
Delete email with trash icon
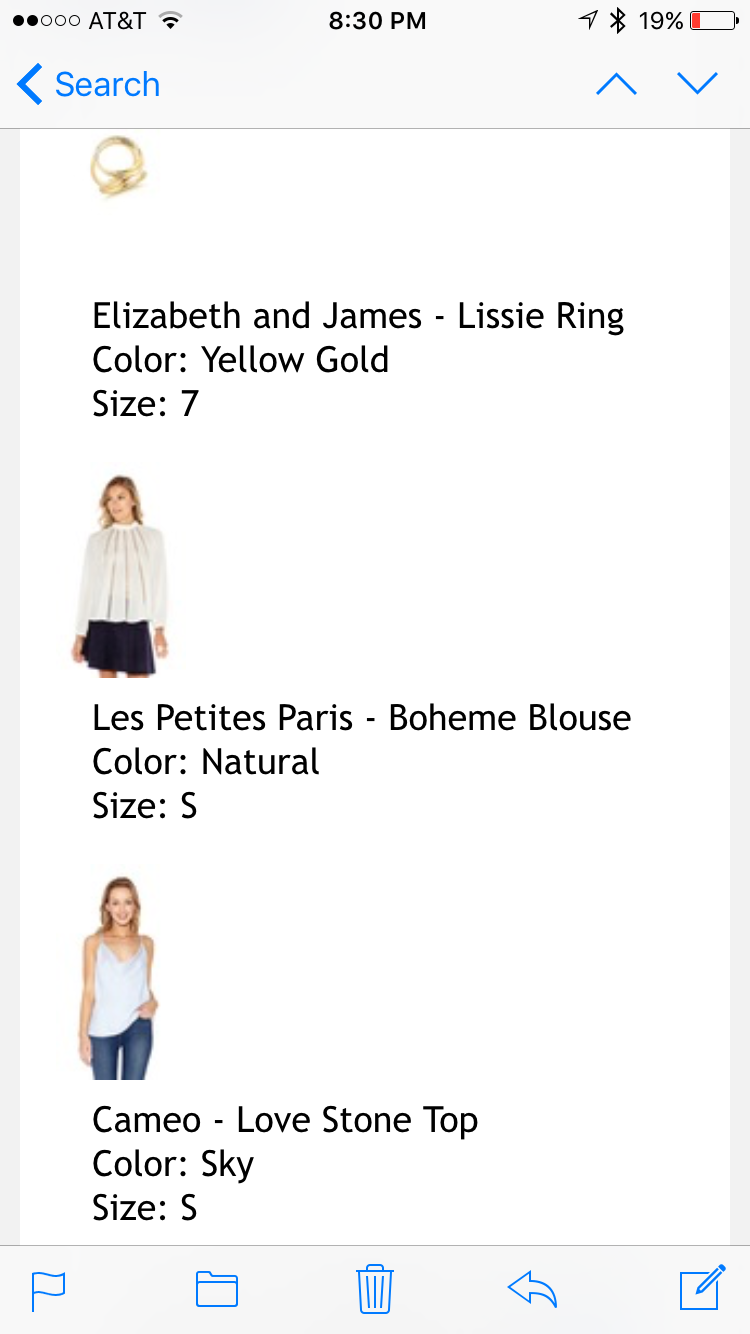374,1288
